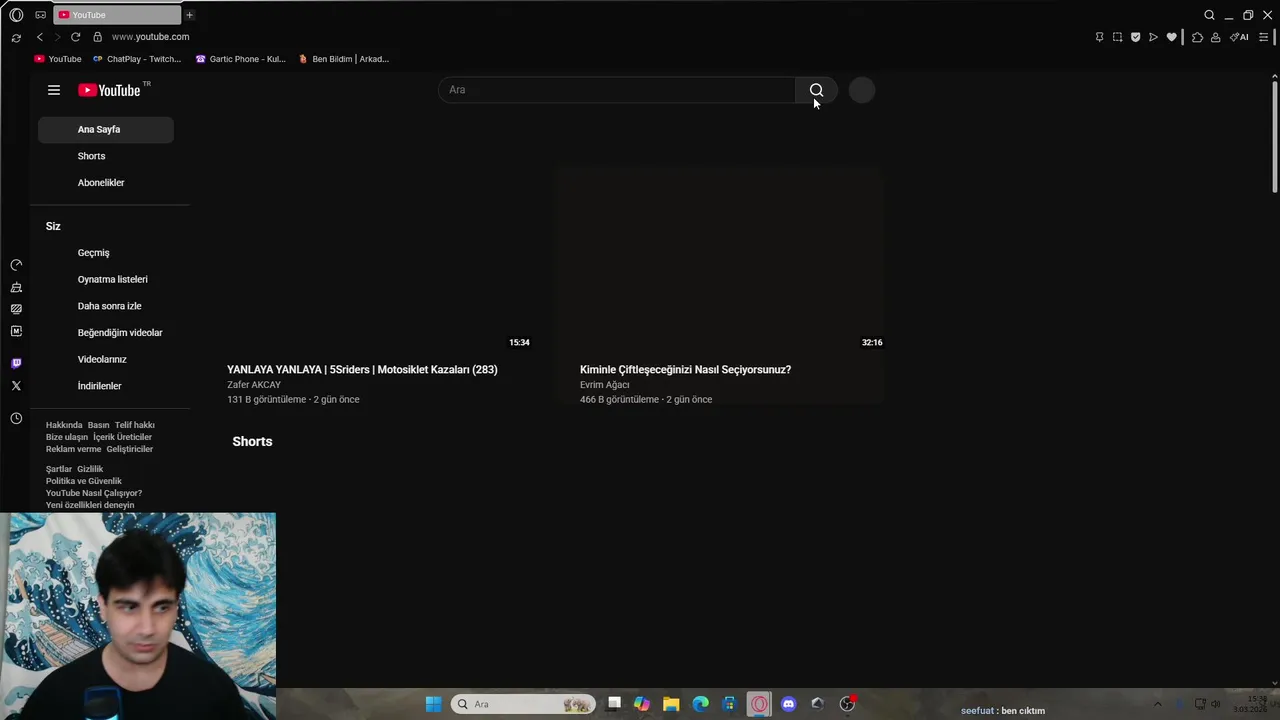
Task: Open the ChatPlay - Twitch bookmark
Action: (137, 59)
